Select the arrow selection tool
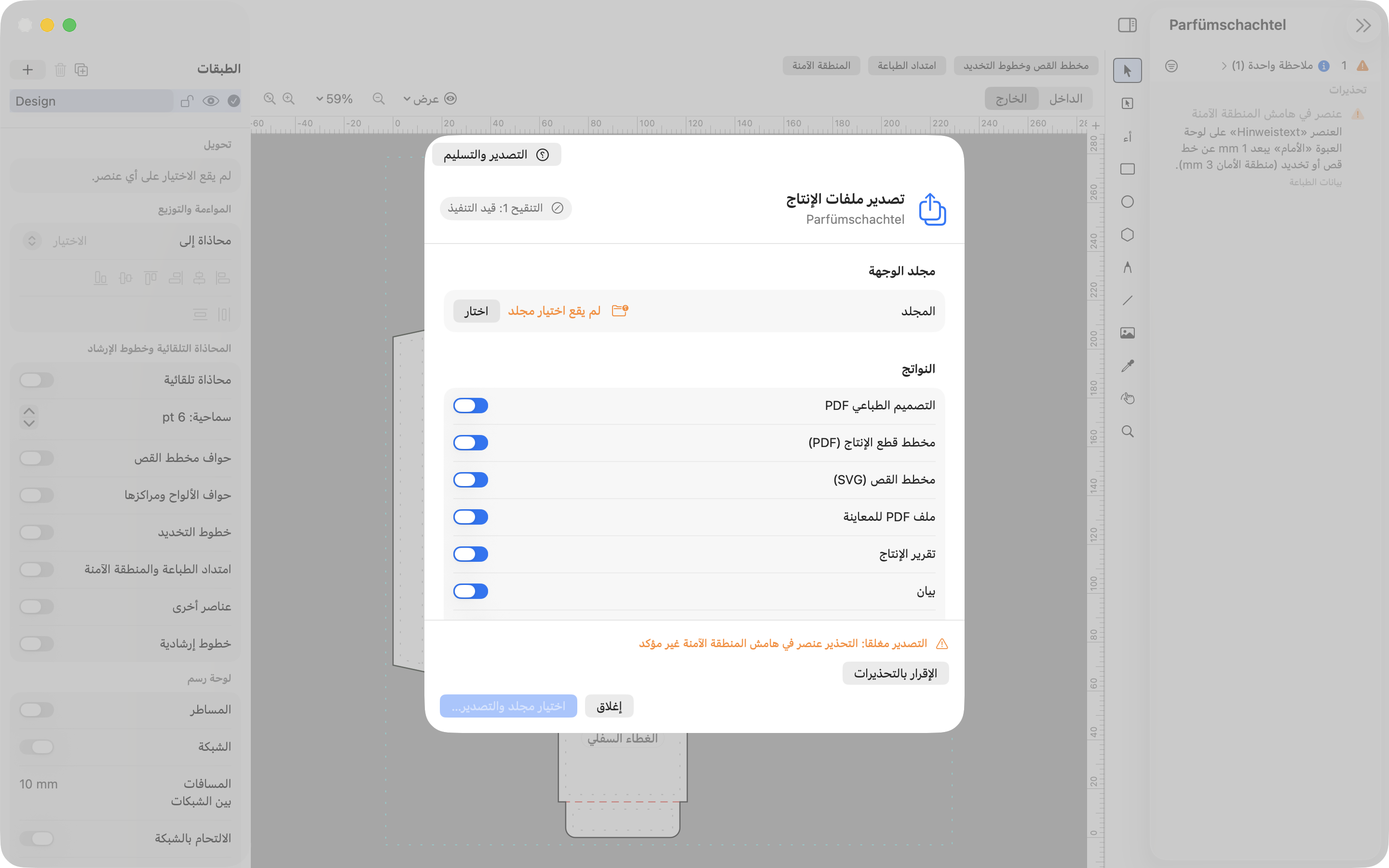Image resolution: width=1389 pixels, height=868 pixels. pyautogui.click(x=1127, y=70)
